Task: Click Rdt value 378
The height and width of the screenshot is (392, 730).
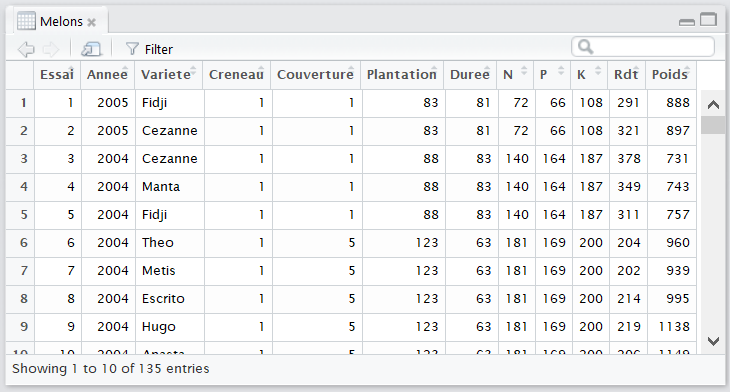Action: 629,159
